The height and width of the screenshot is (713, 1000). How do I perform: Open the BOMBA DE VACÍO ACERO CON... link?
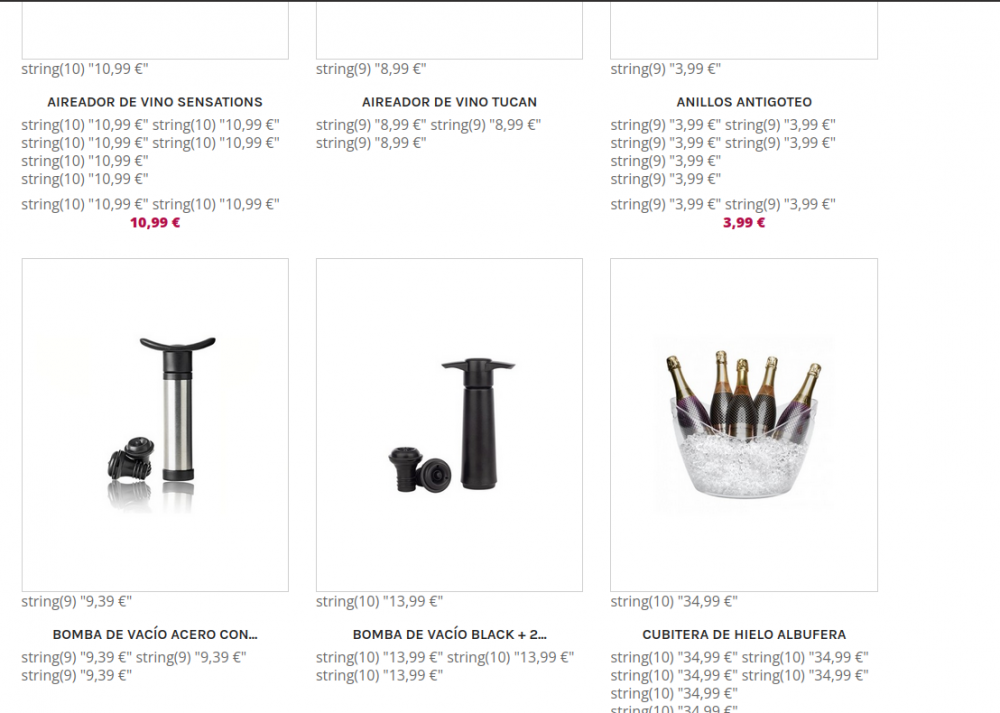coord(155,635)
